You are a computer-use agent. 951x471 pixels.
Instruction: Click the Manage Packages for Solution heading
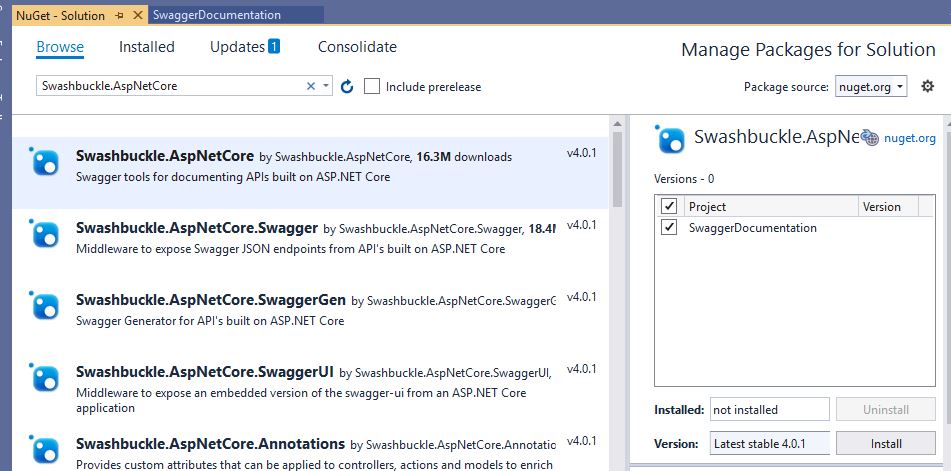808,50
